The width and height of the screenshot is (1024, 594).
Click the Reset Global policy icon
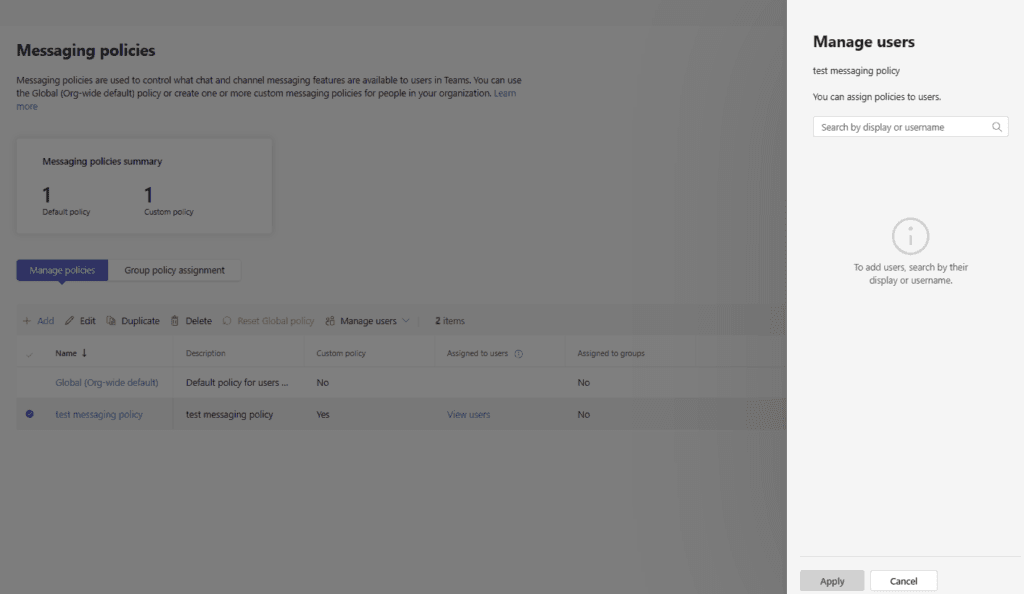pos(227,321)
